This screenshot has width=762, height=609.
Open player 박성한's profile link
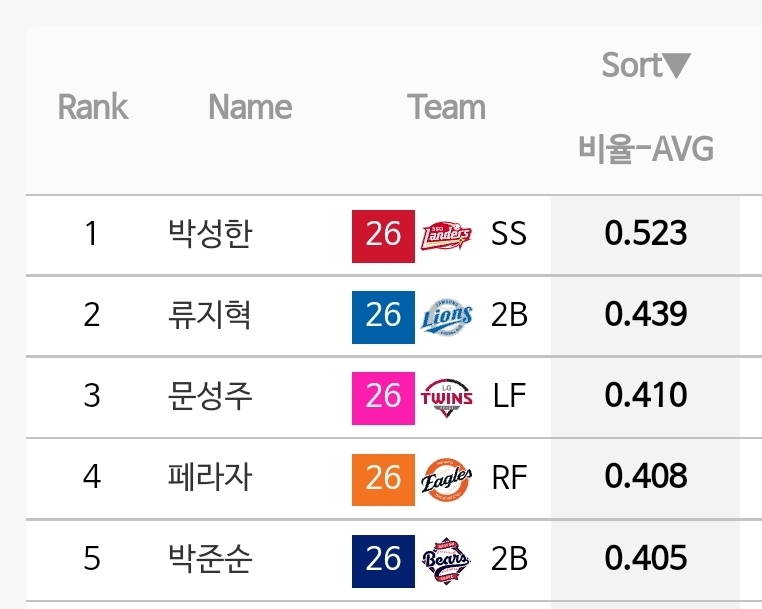coord(210,234)
